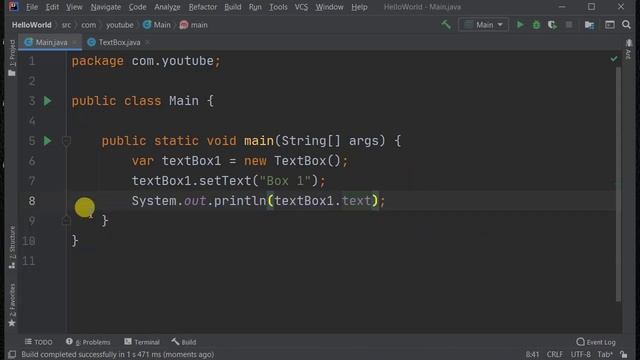Change file encoding UTF-8 in status bar

pyautogui.click(x=580, y=354)
